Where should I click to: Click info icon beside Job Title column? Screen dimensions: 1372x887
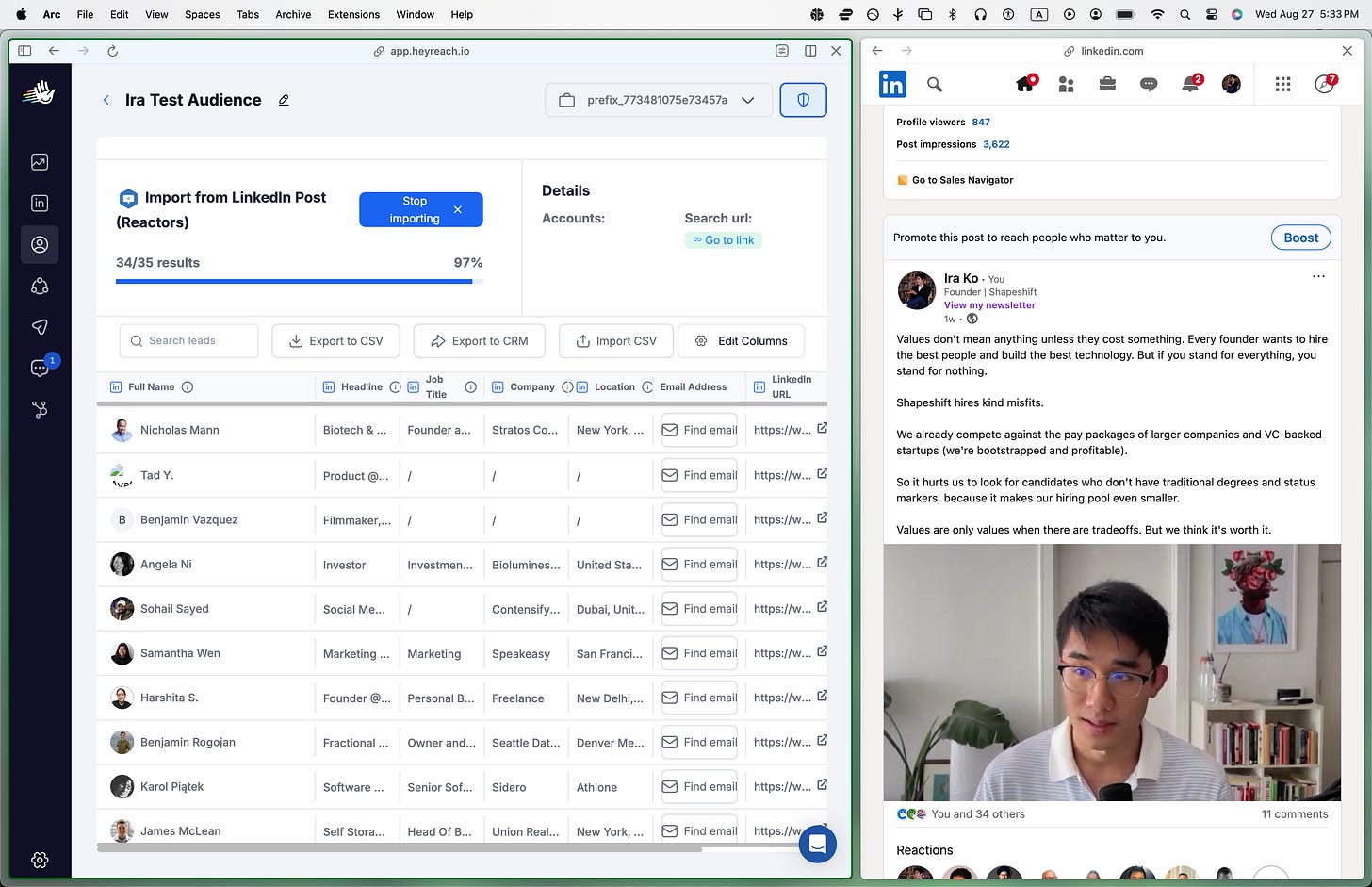tap(470, 386)
